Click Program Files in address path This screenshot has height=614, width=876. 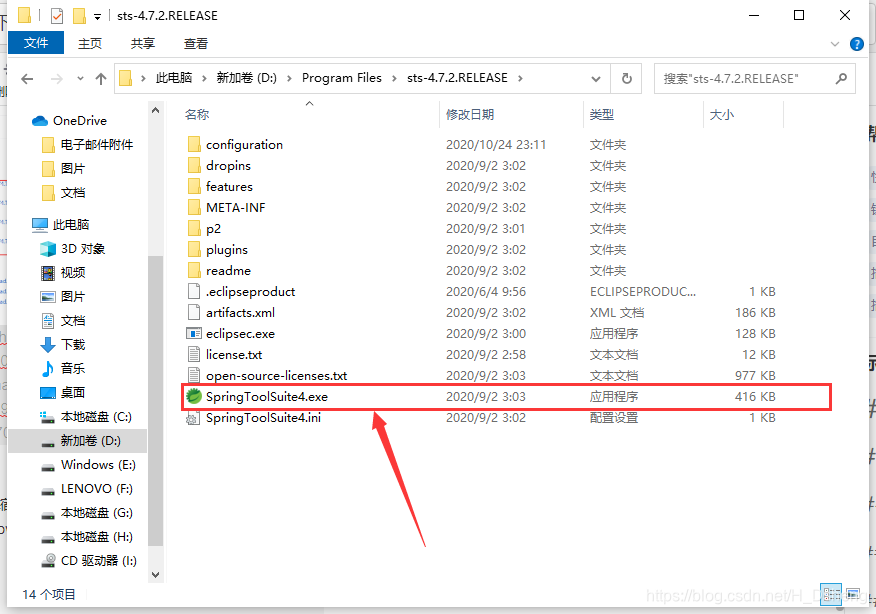coord(342,78)
